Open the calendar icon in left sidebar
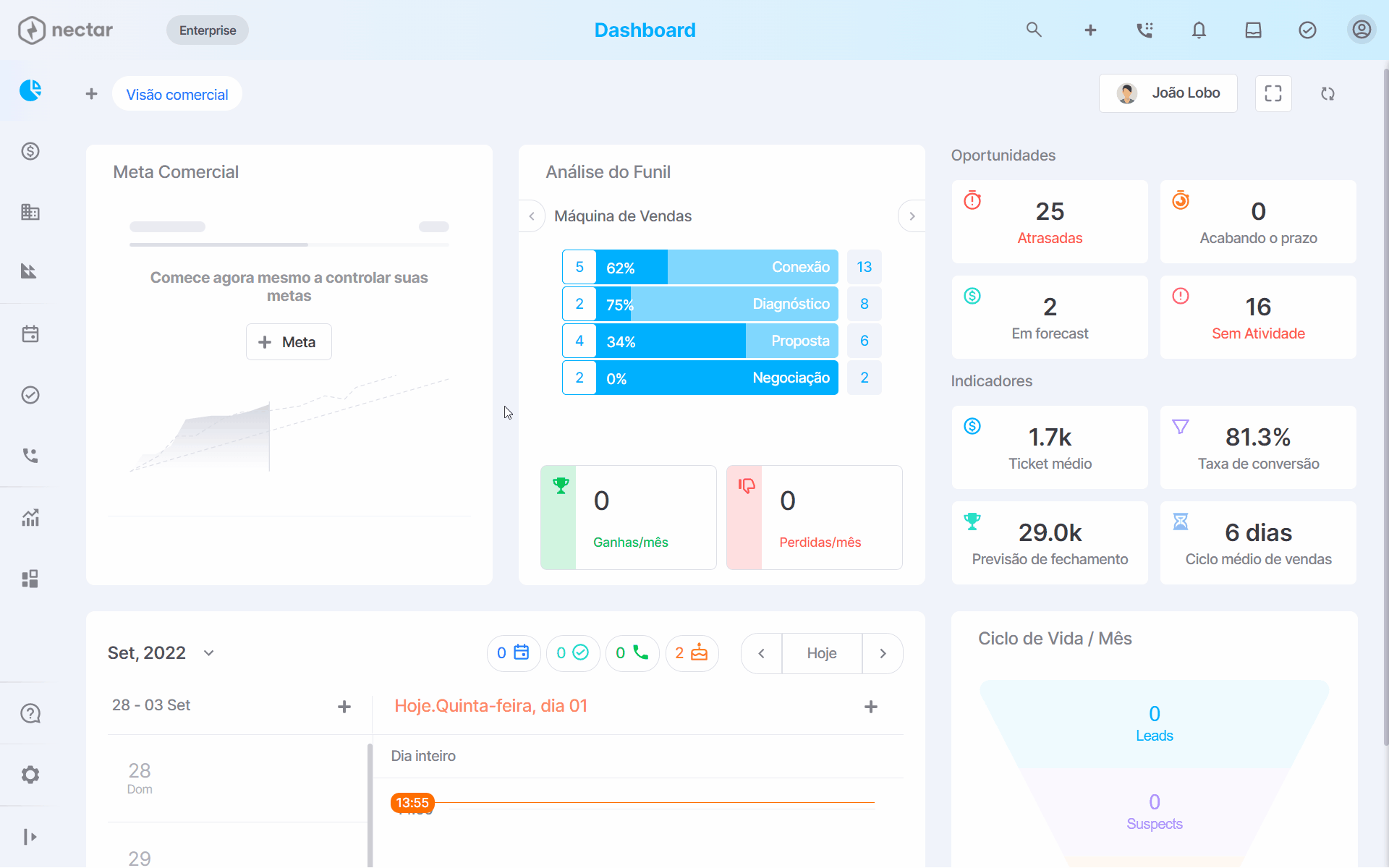The image size is (1389, 868). click(x=30, y=334)
